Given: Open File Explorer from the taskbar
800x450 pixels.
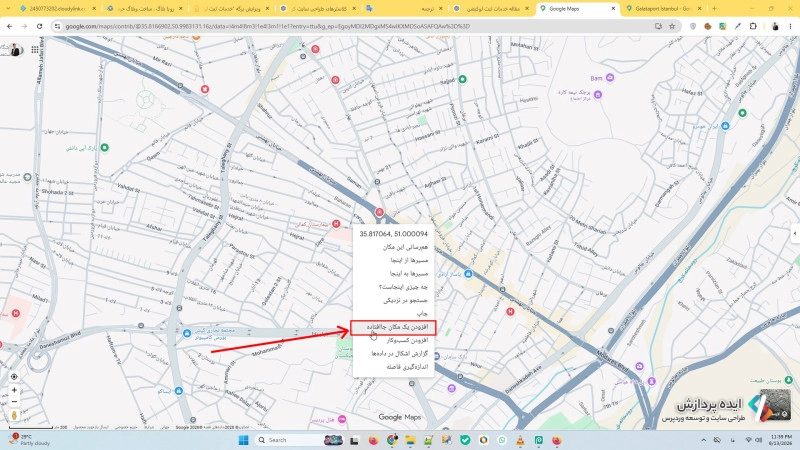Looking at the screenshot, I should [x=410, y=440].
